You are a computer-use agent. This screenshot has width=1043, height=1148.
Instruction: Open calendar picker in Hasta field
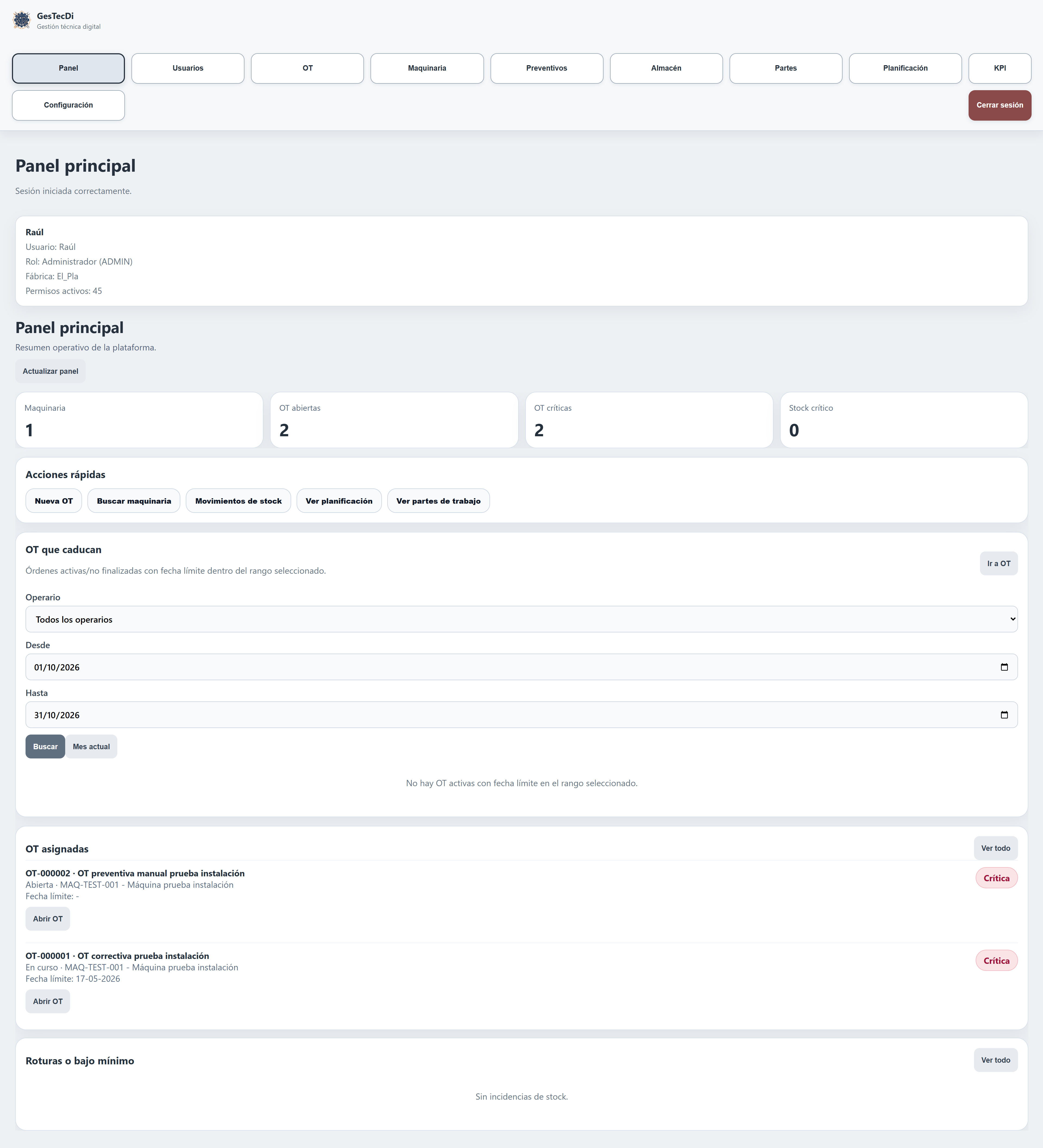pyautogui.click(x=1004, y=715)
